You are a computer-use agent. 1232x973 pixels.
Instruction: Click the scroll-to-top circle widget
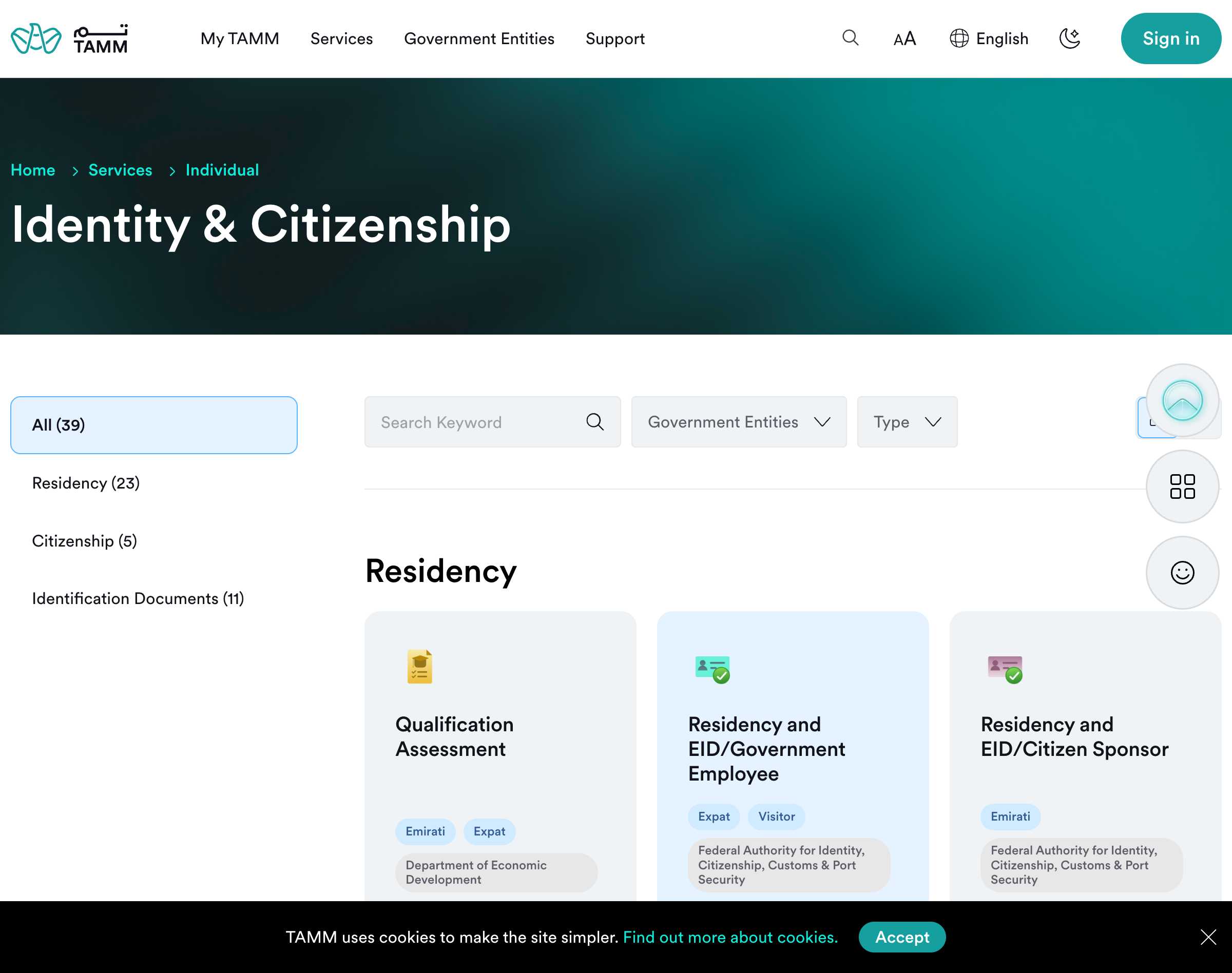(1182, 400)
